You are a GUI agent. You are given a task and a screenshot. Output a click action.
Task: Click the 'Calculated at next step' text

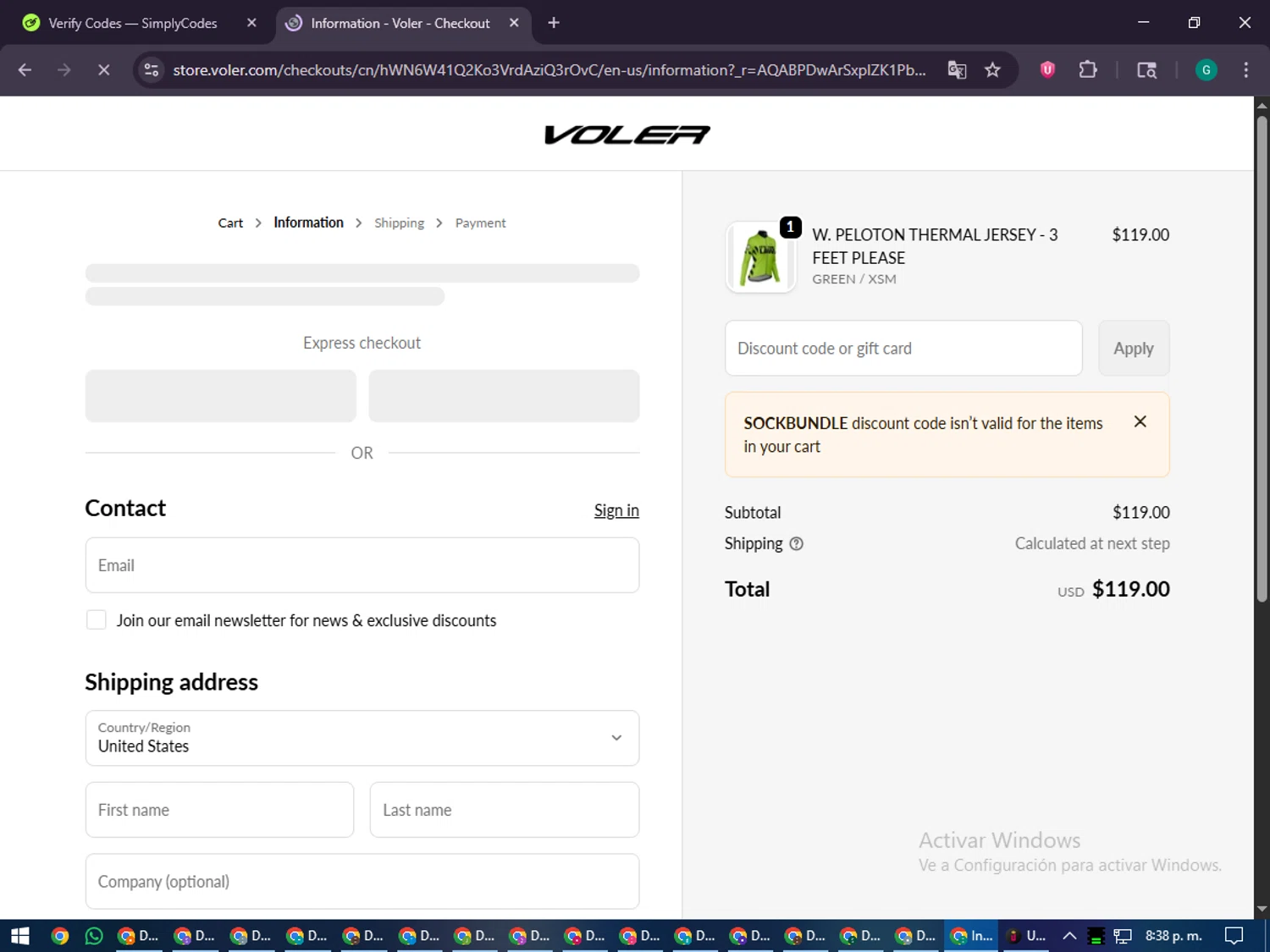pyautogui.click(x=1092, y=544)
